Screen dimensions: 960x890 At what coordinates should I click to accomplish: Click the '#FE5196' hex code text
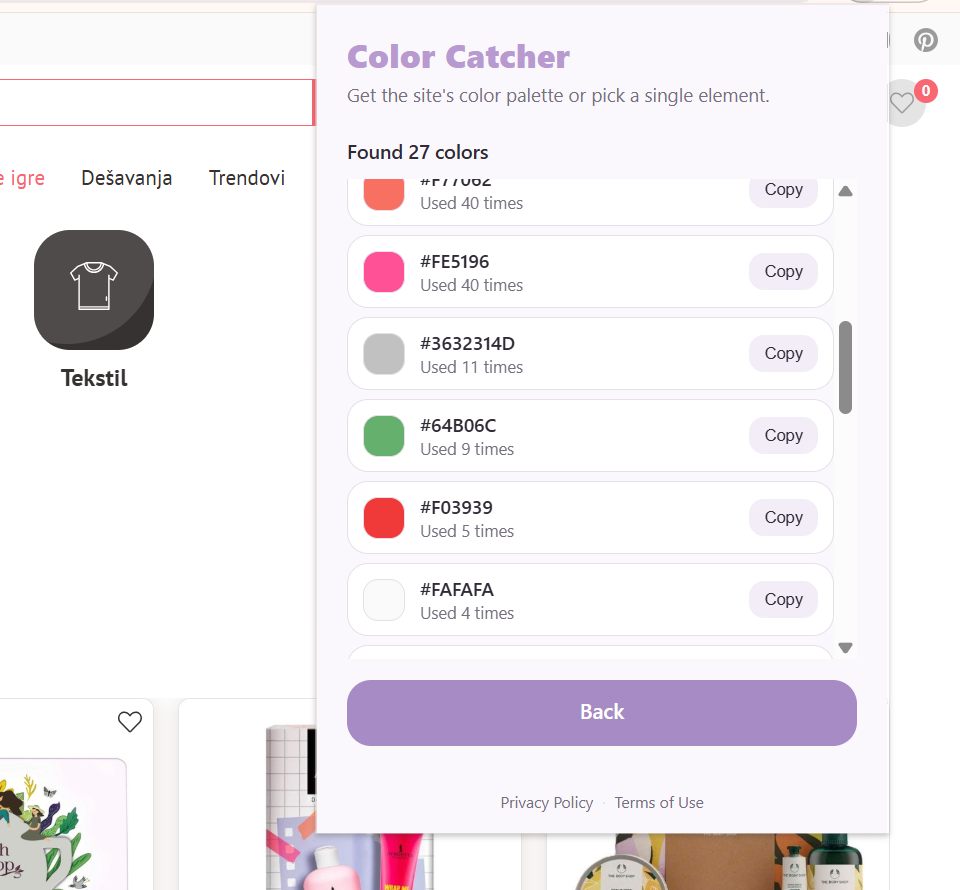tap(454, 262)
